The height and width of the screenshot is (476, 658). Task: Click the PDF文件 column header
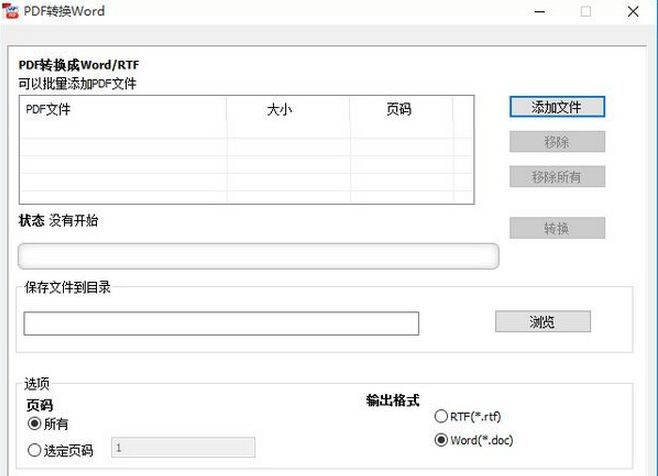[123, 110]
